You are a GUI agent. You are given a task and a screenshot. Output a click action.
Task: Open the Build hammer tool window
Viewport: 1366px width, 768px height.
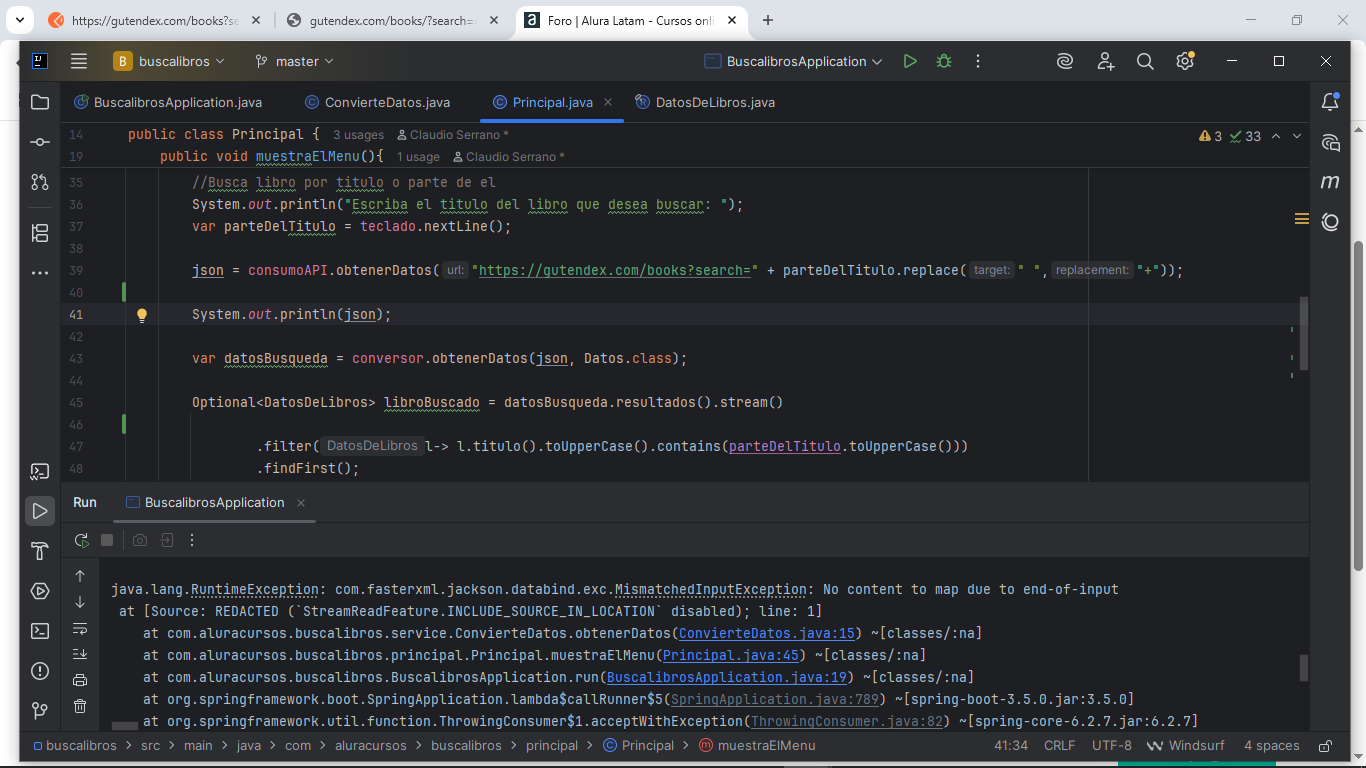pyautogui.click(x=40, y=551)
